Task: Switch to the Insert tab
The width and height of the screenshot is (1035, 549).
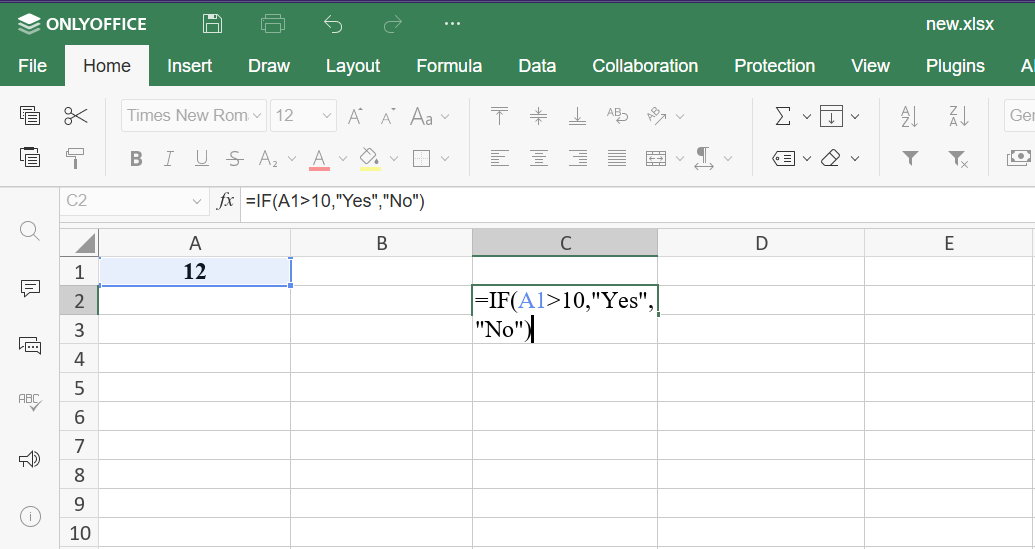Action: point(189,66)
